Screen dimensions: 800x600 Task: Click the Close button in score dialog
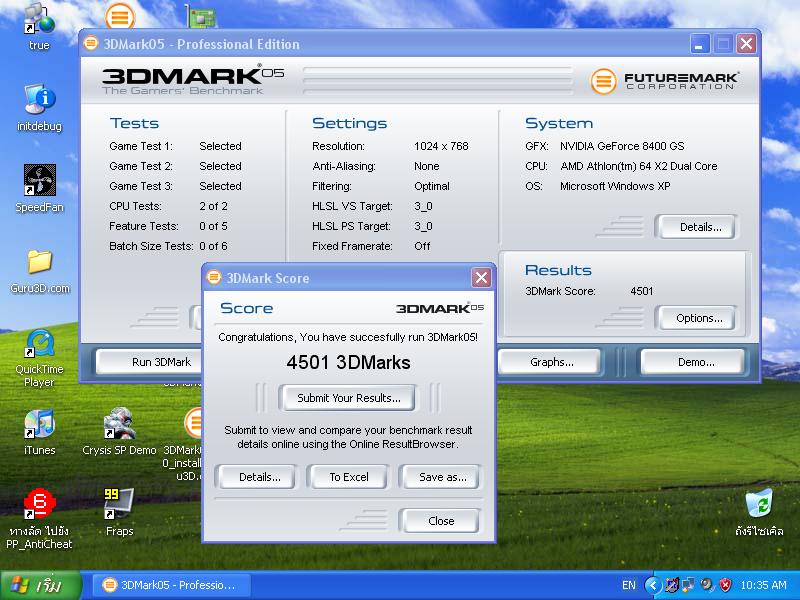440,521
